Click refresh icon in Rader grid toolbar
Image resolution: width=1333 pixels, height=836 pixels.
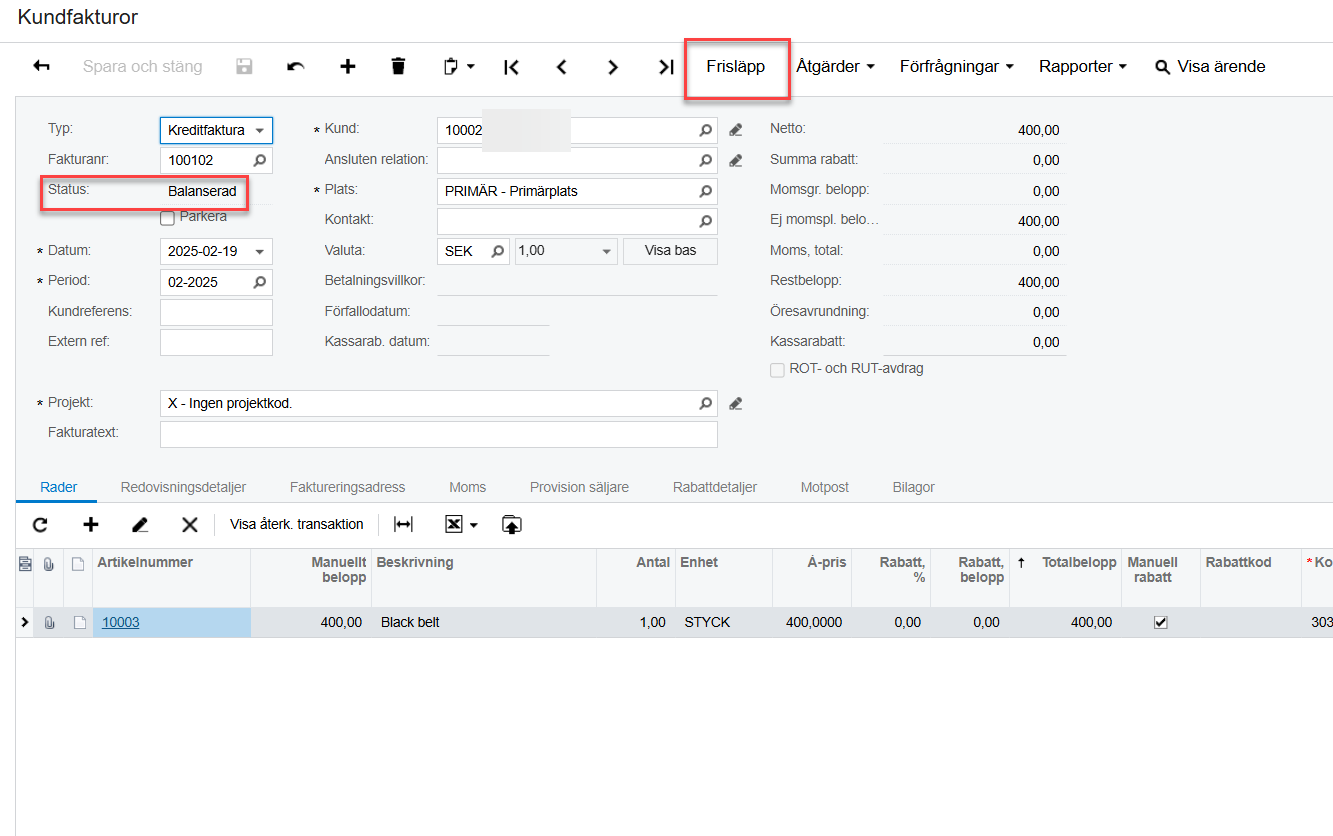tap(40, 524)
